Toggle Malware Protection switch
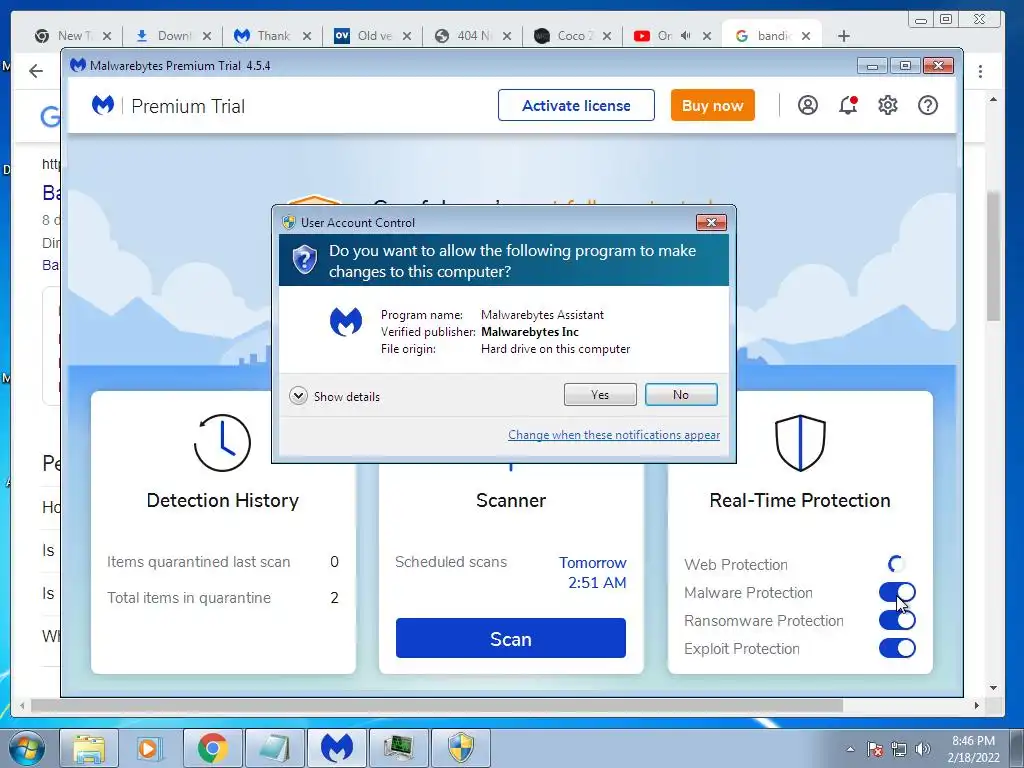The height and width of the screenshot is (768, 1024). pyautogui.click(x=897, y=592)
